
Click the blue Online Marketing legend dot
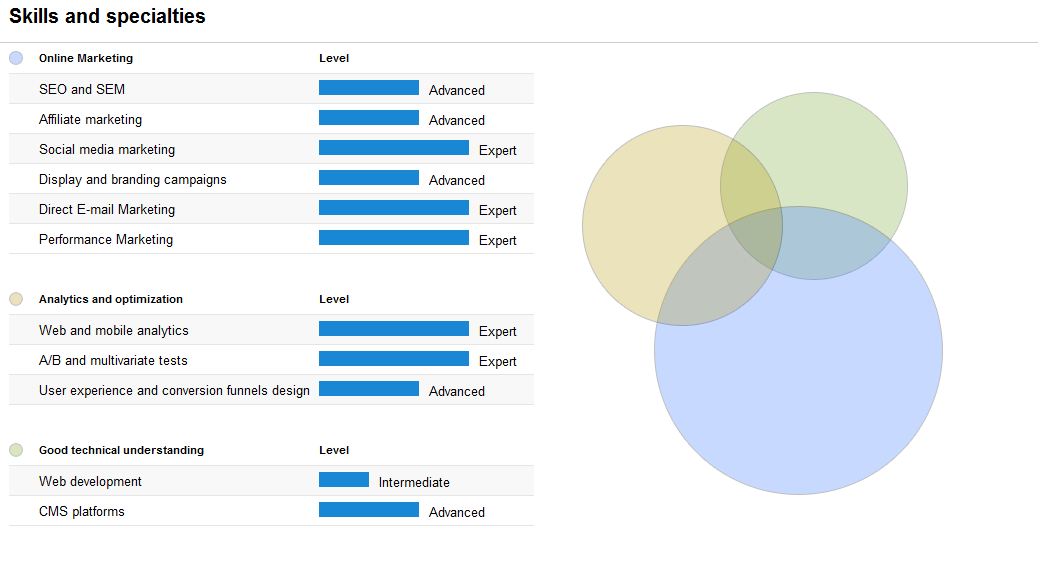tap(16, 58)
